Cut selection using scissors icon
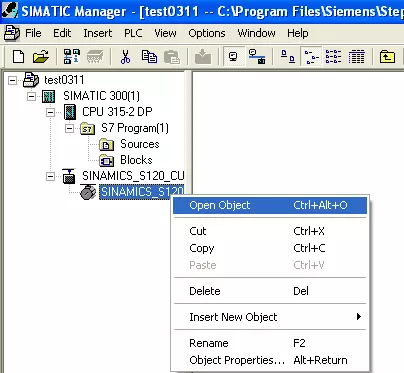The height and width of the screenshot is (373, 404). coord(125,56)
